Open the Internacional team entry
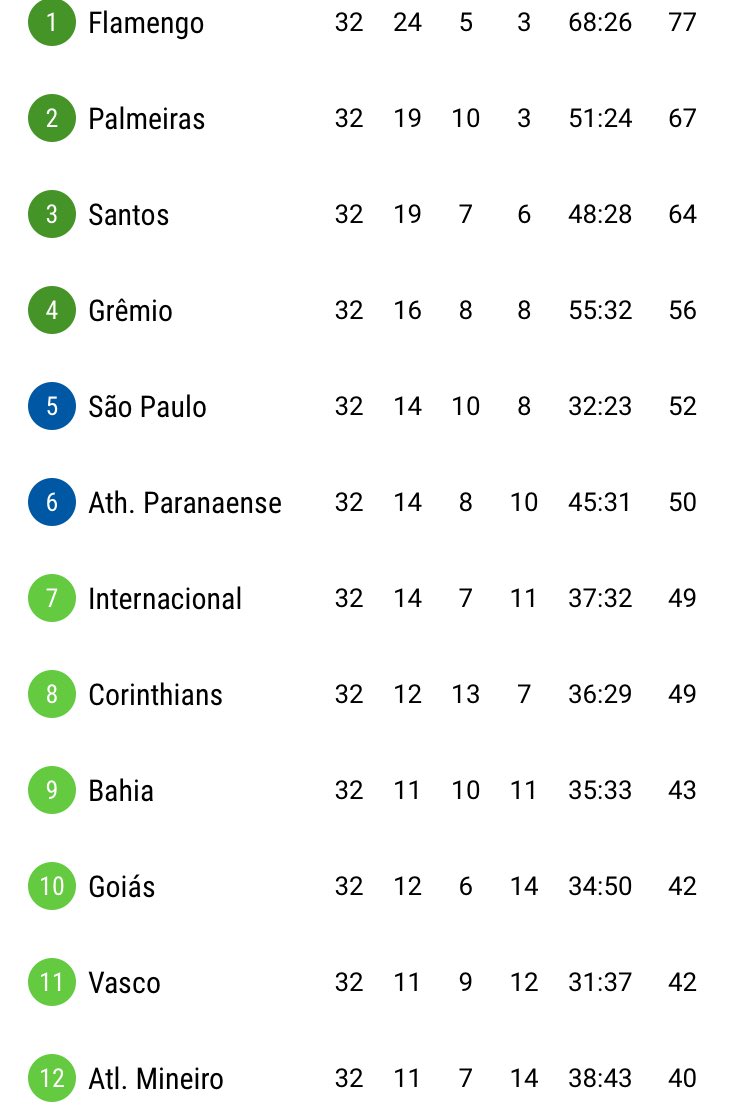Viewport: 748px width, 1119px height. tap(165, 599)
